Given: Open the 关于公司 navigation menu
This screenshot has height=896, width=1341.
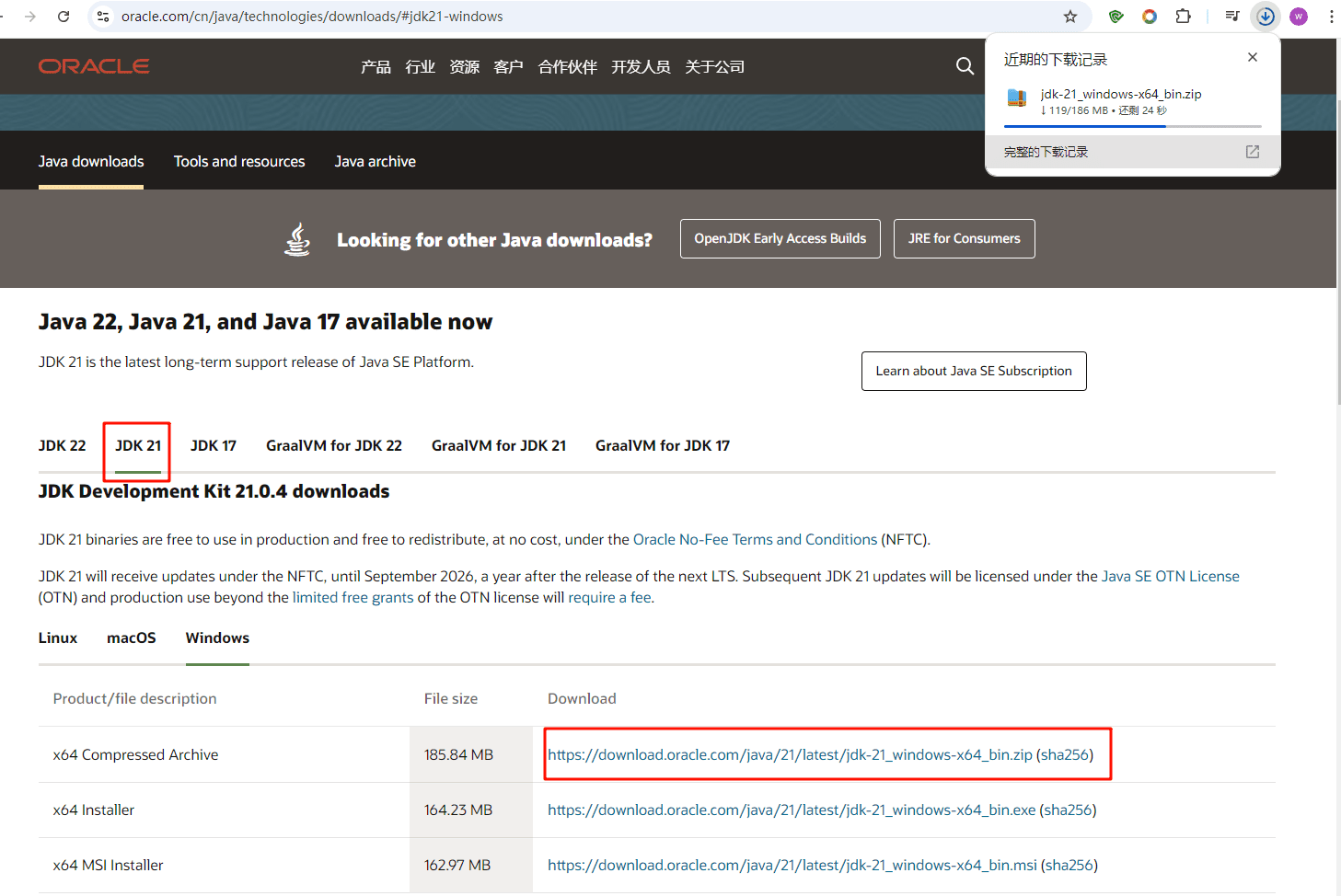Looking at the screenshot, I should tap(714, 67).
